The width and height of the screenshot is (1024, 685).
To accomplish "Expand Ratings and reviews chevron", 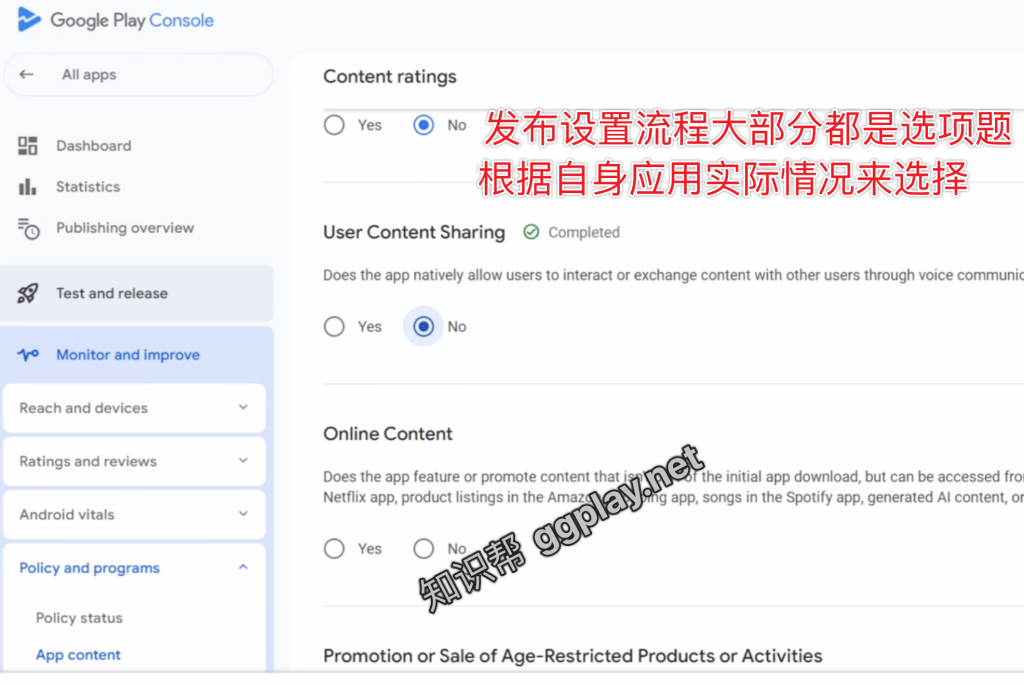I will [x=243, y=460].
